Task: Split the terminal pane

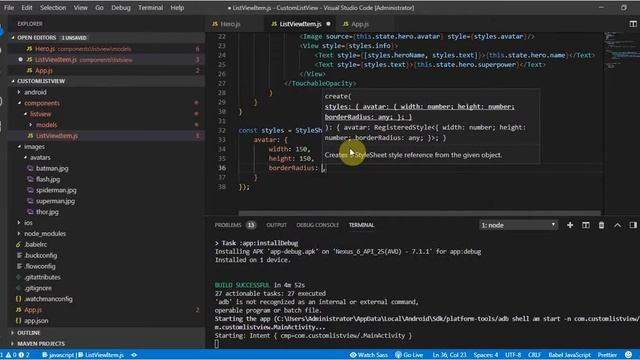Action: pos(586,225)
